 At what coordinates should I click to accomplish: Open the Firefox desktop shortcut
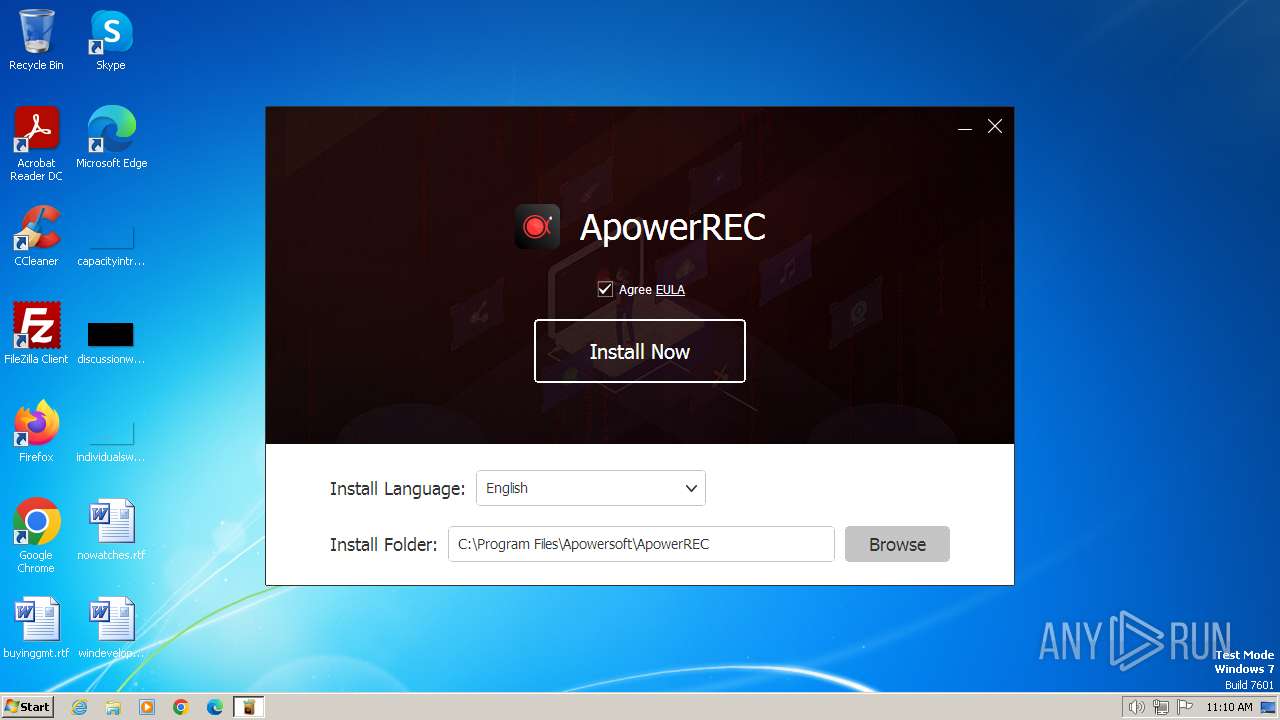36,431
